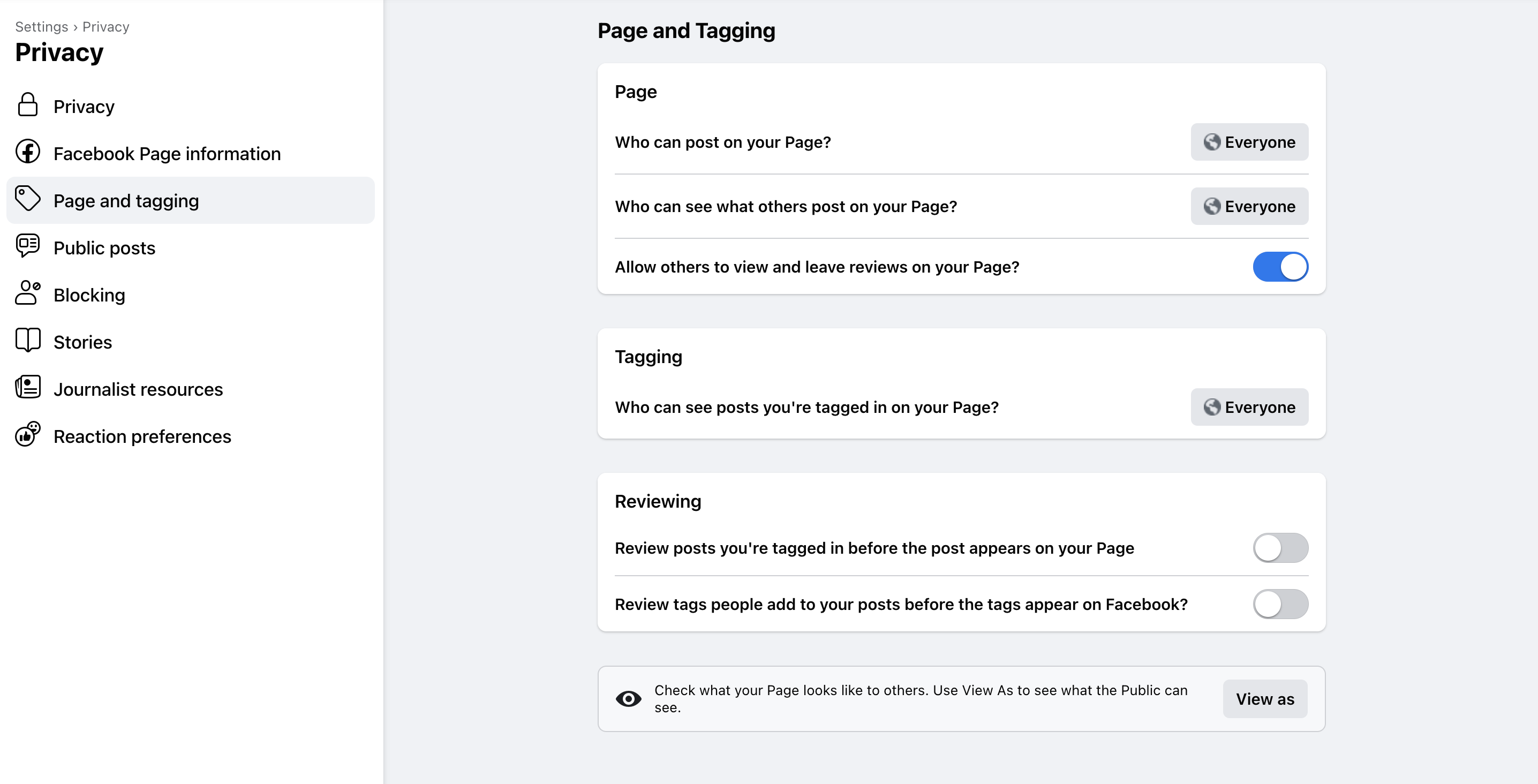This screenshot has width=1538, height=784.
Task: Click Settings in the breadcrumb
Action: point(41,27)
